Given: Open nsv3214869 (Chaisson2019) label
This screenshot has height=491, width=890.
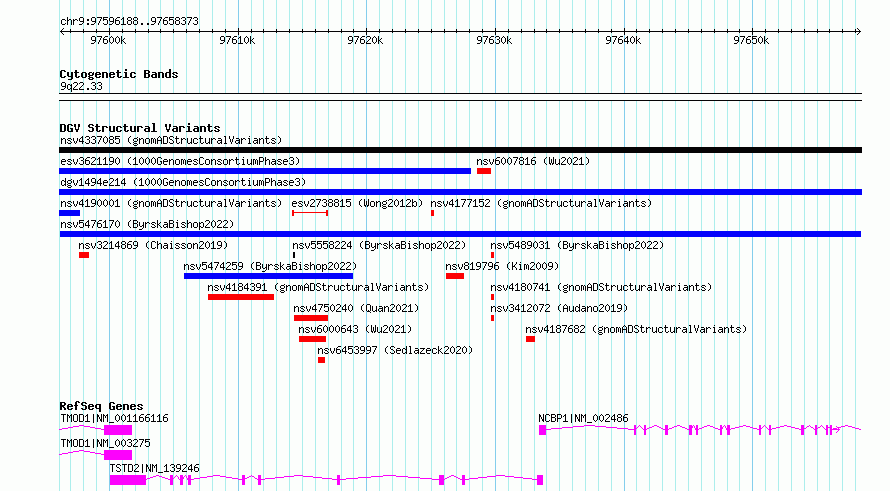Looking at the screenshot, I should click(153, 245).
